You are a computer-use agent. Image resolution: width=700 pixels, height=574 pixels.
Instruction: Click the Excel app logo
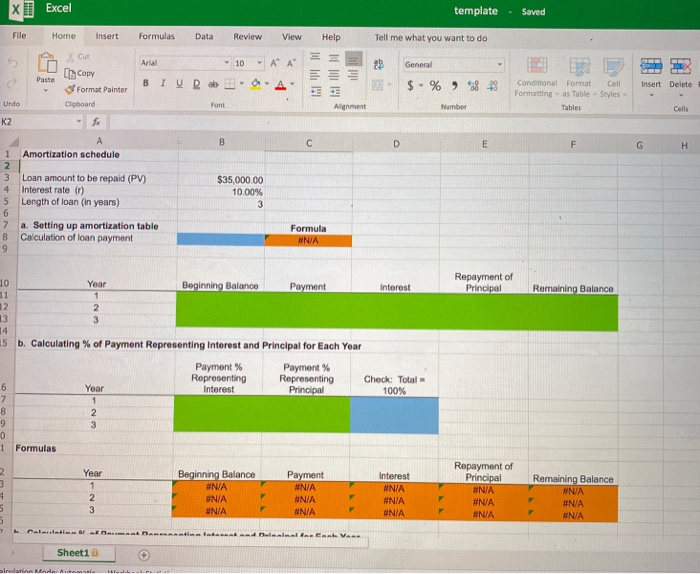click(x=22, y=10)
